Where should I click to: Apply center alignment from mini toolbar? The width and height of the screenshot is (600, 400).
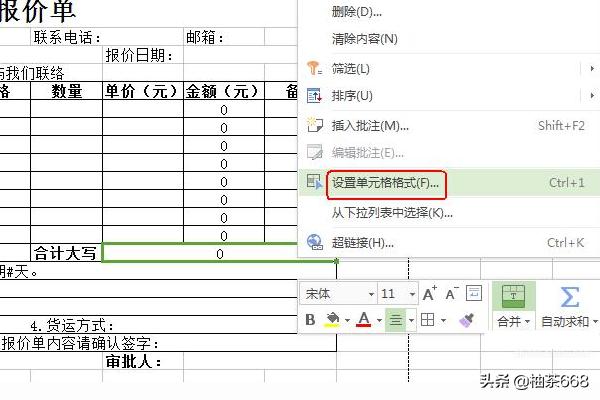tap(395, 320)
